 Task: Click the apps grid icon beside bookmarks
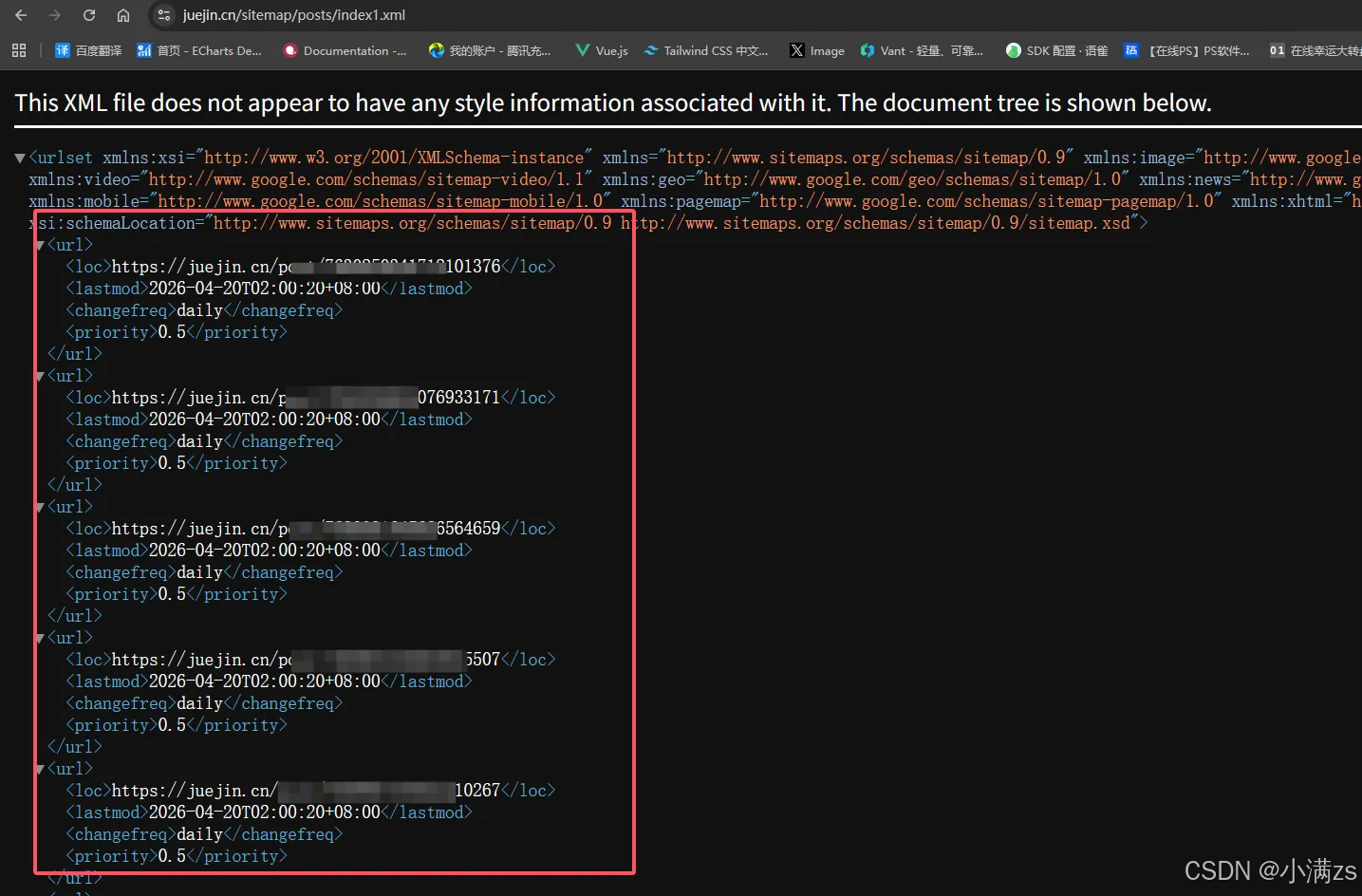pos(19,50)
